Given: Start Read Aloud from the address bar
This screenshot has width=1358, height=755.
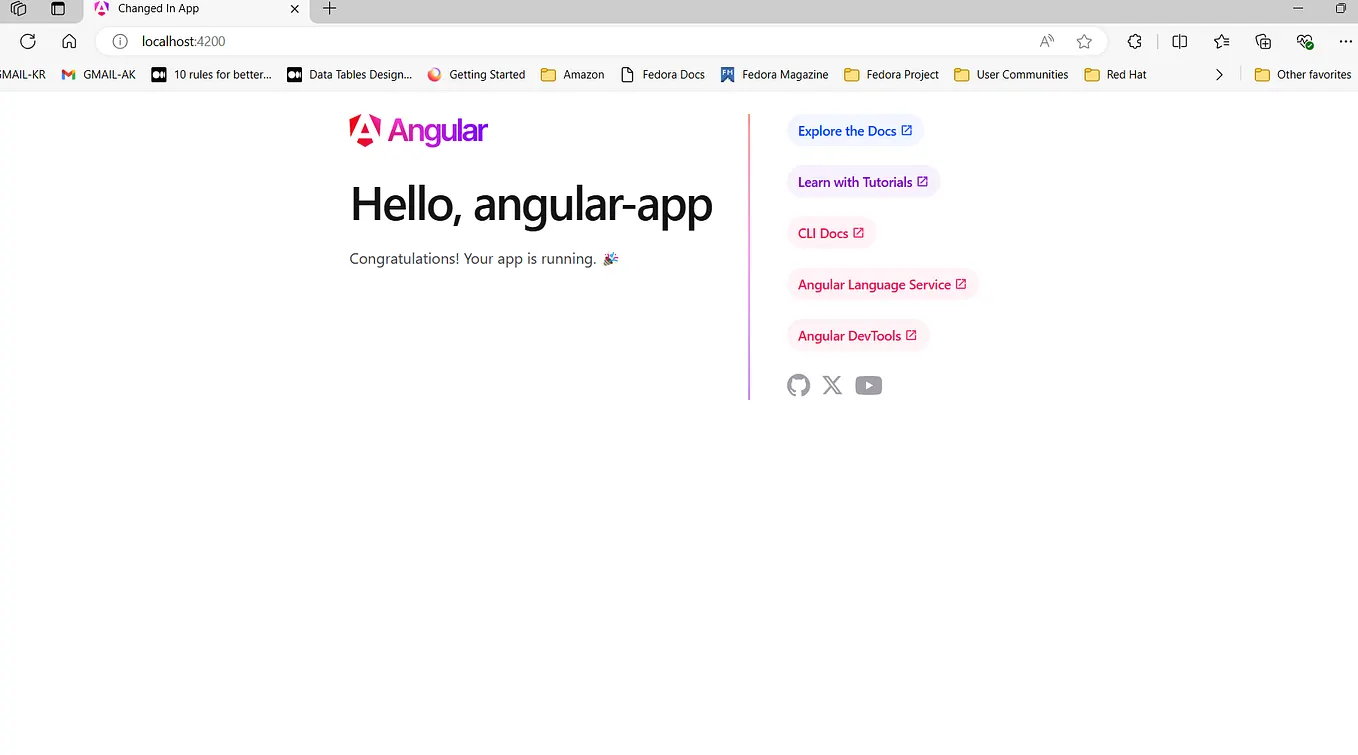Looking at the screenshot, I should pyautogui.click(x=1046, y=41).
